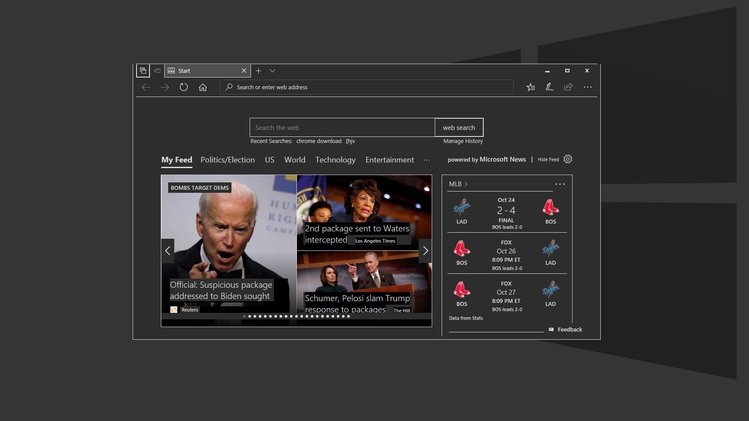Image resolution: width=749 pixels, height=421 pixels.
Task: Go forward with the forward arrow
Action: click(165, 87)
